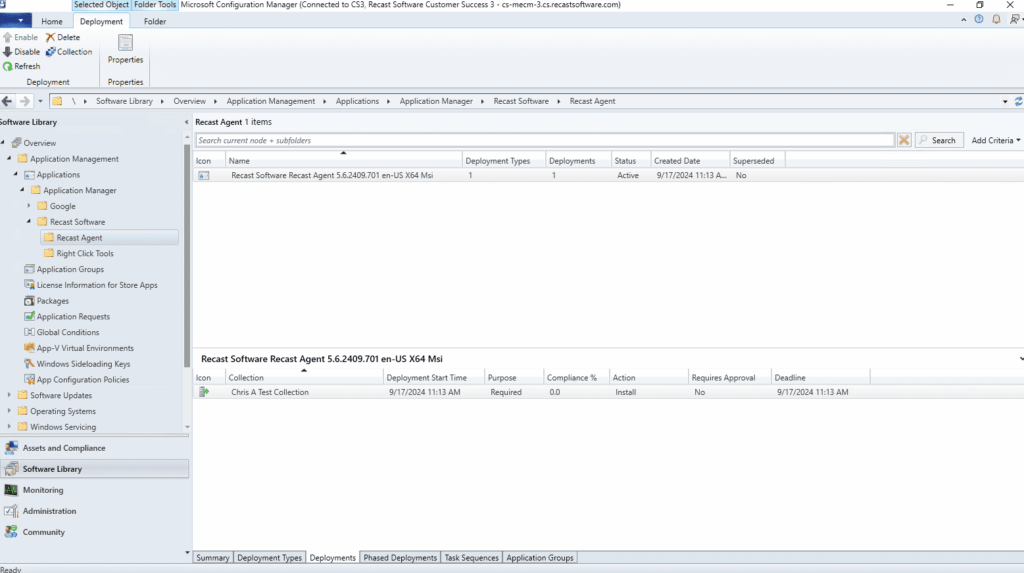Open Properties from the ribbon

coord(125,48)
